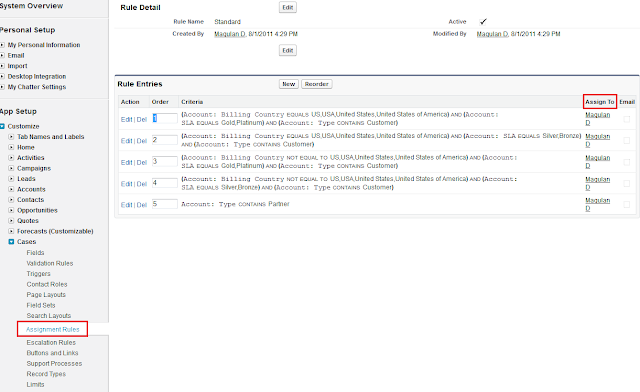Expand the Leads arrow
Screen dimensions: 640x392
tap(11, 179)
